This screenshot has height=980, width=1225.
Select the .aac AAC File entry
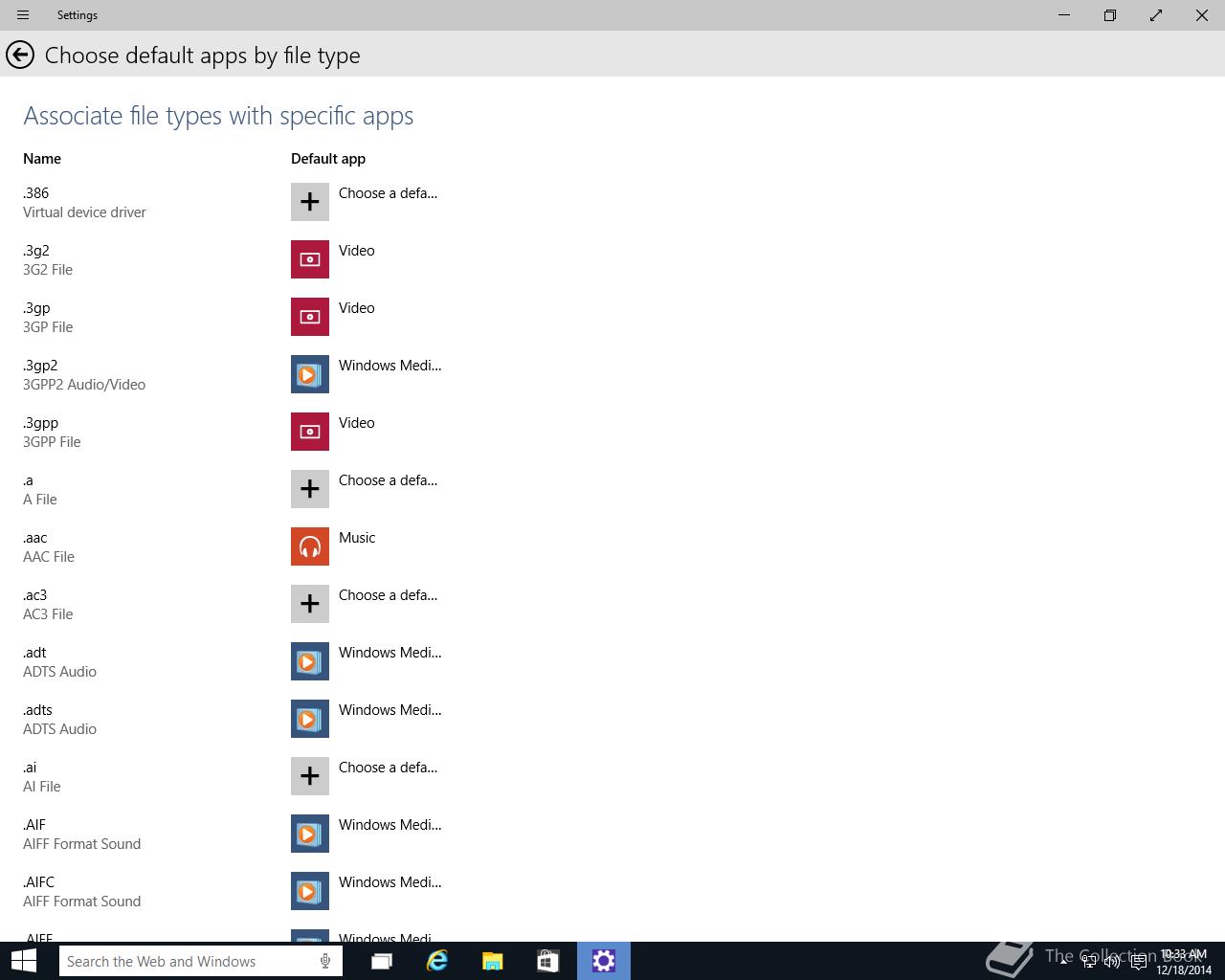click(49, 547)
